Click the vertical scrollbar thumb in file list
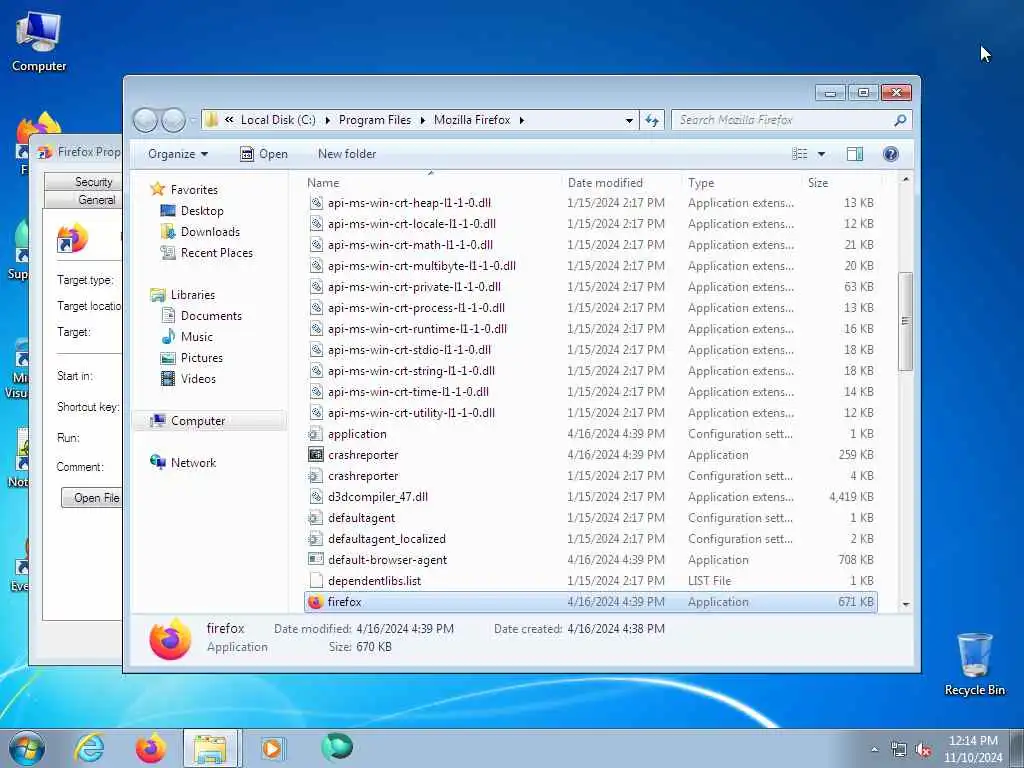The height and width of the screenshot is (768, 1024). coord(906,321)
